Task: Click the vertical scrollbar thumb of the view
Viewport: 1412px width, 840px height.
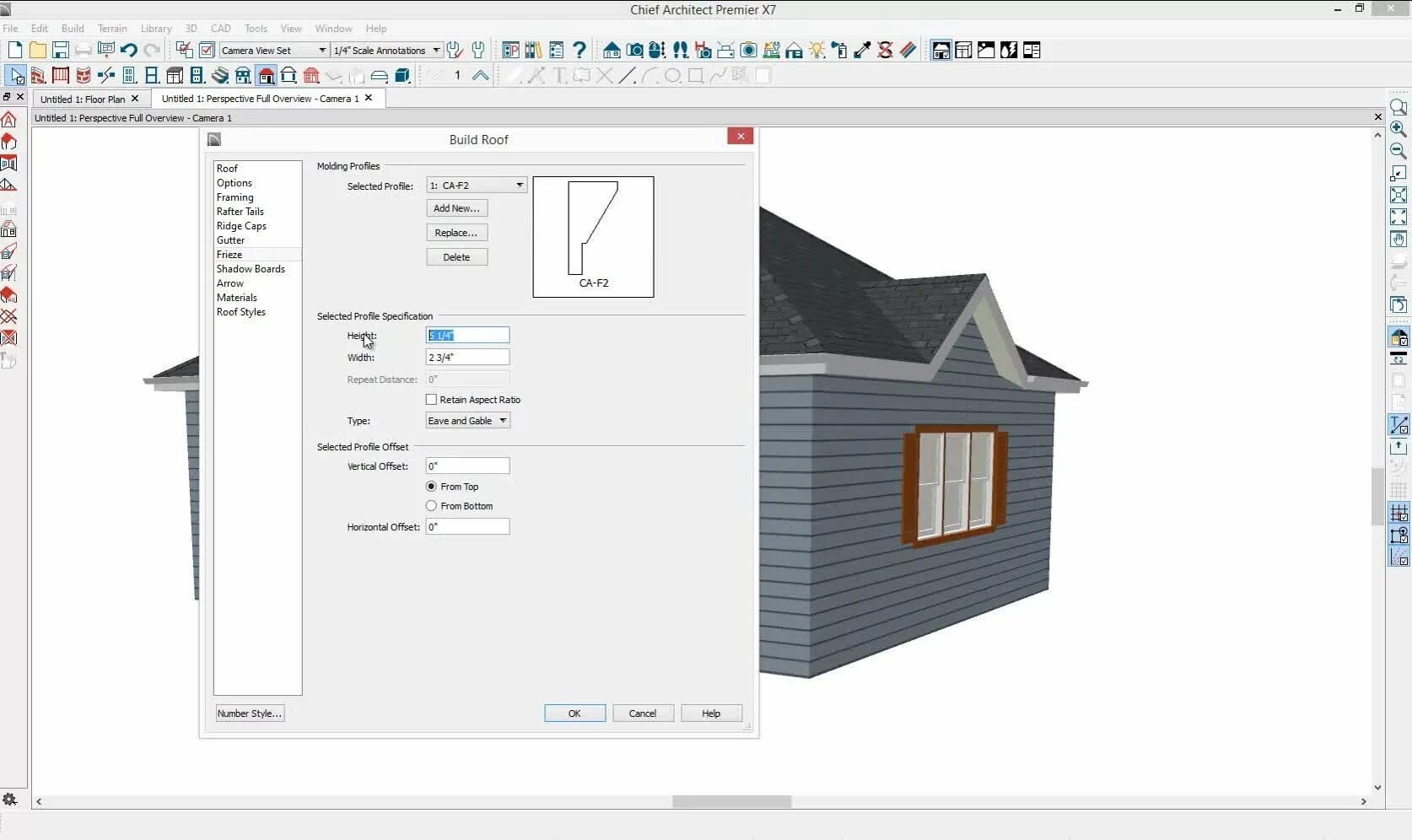Action: 1377,498
